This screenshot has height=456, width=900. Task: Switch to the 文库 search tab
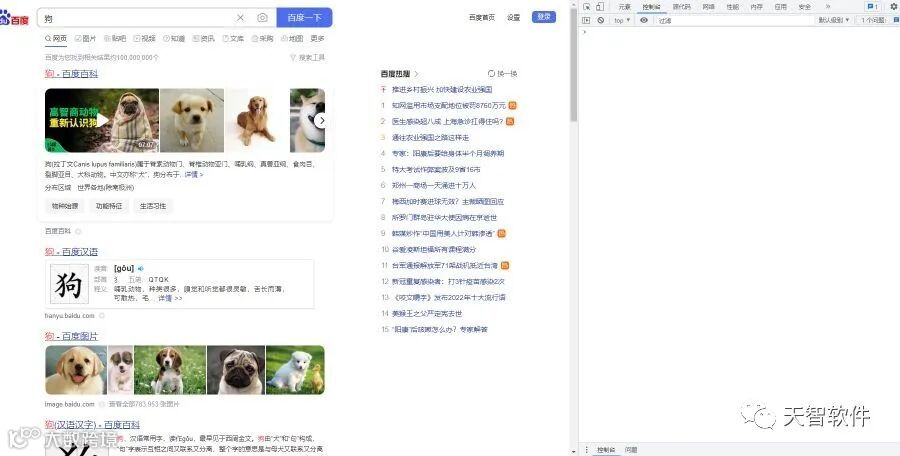coord(233,38)
